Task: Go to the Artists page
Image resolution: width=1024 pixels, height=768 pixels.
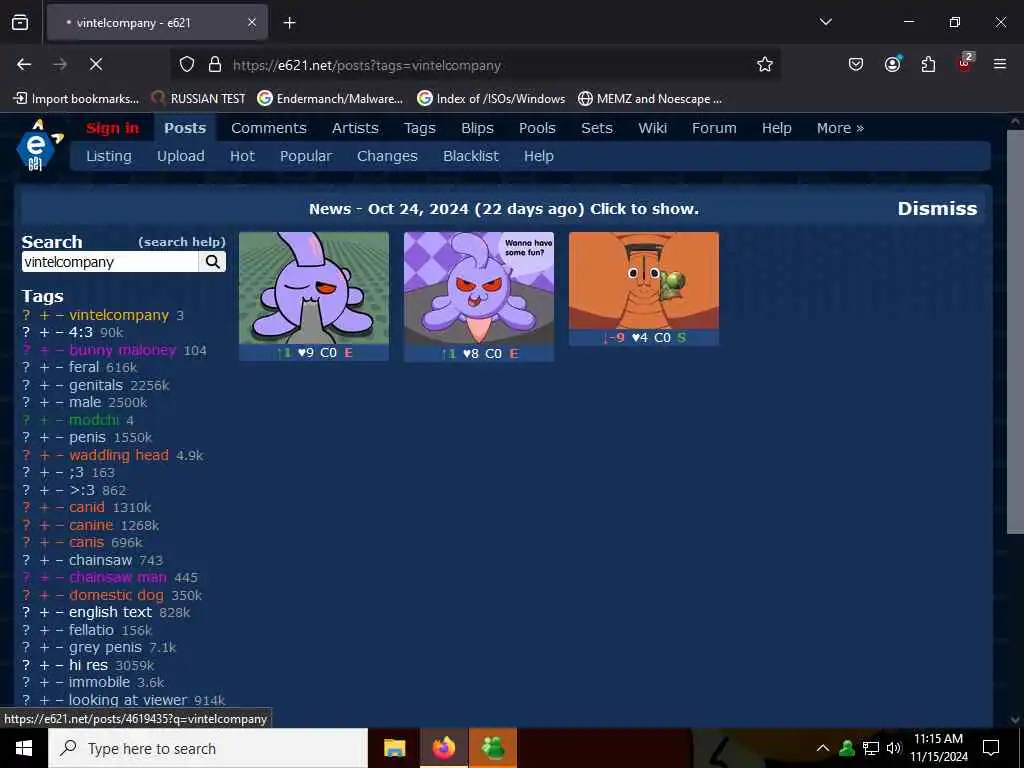Action: (x=355, y=128)
